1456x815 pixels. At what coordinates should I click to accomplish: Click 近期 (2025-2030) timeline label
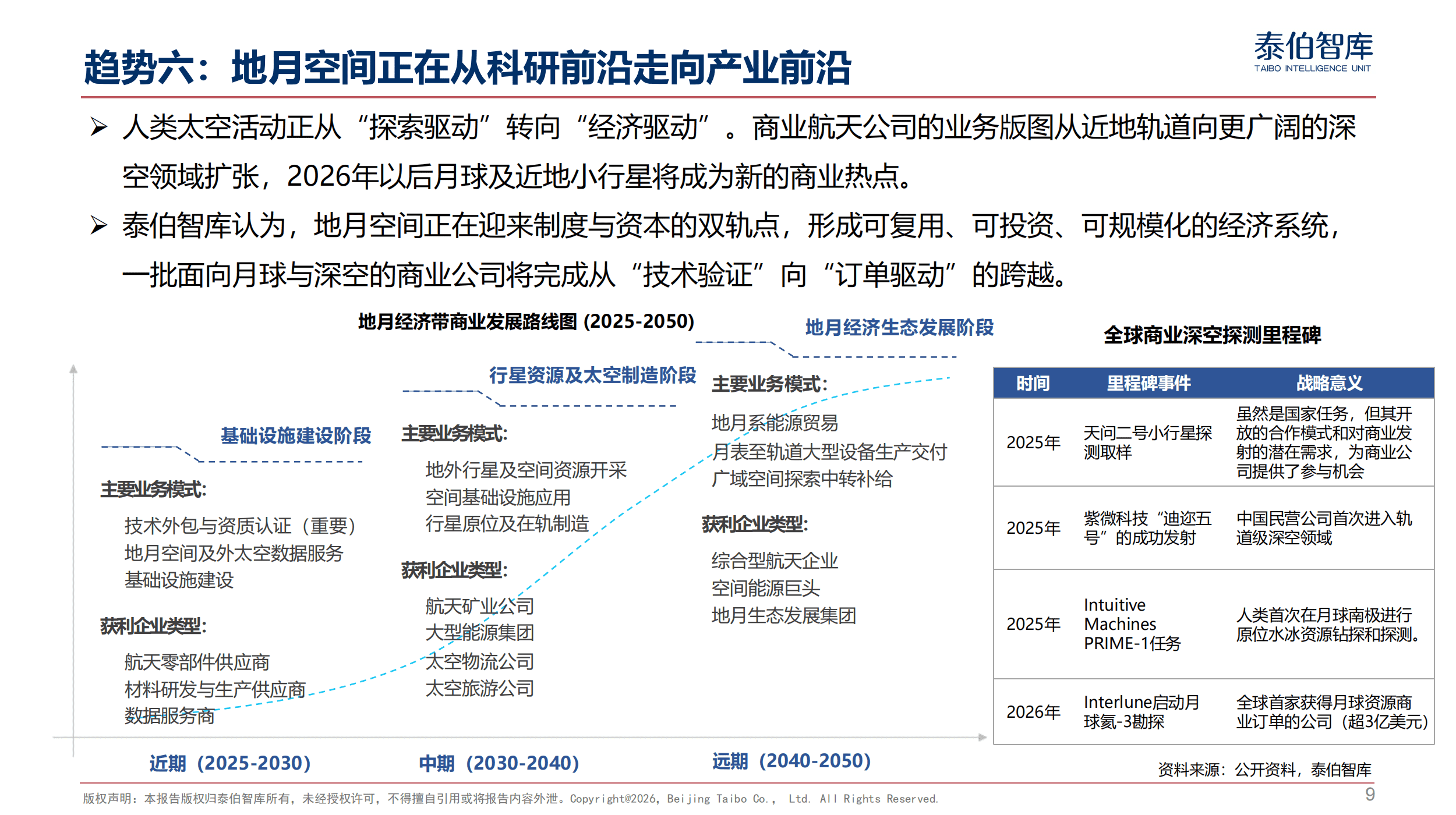tap(230, 763)
